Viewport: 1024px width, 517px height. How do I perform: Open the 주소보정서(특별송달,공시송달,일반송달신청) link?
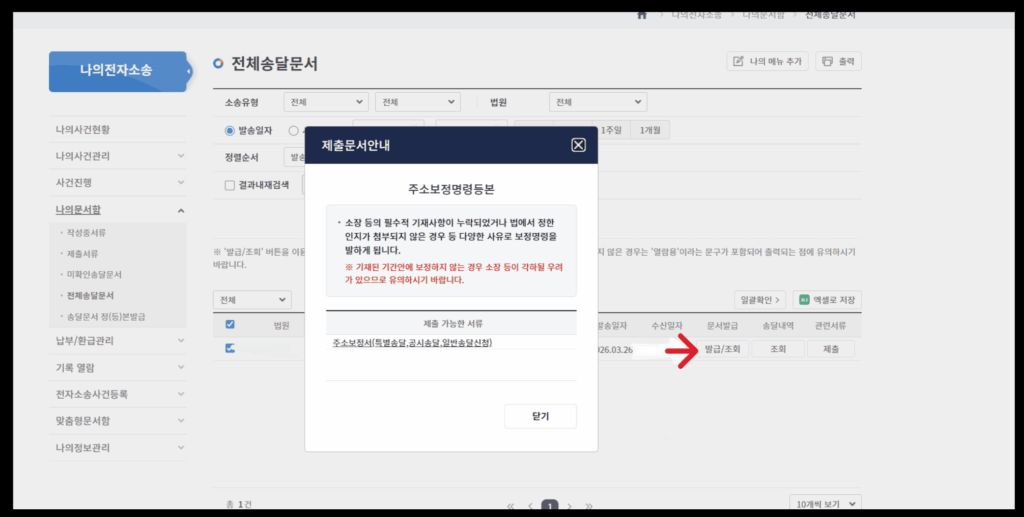coord(412,343)
